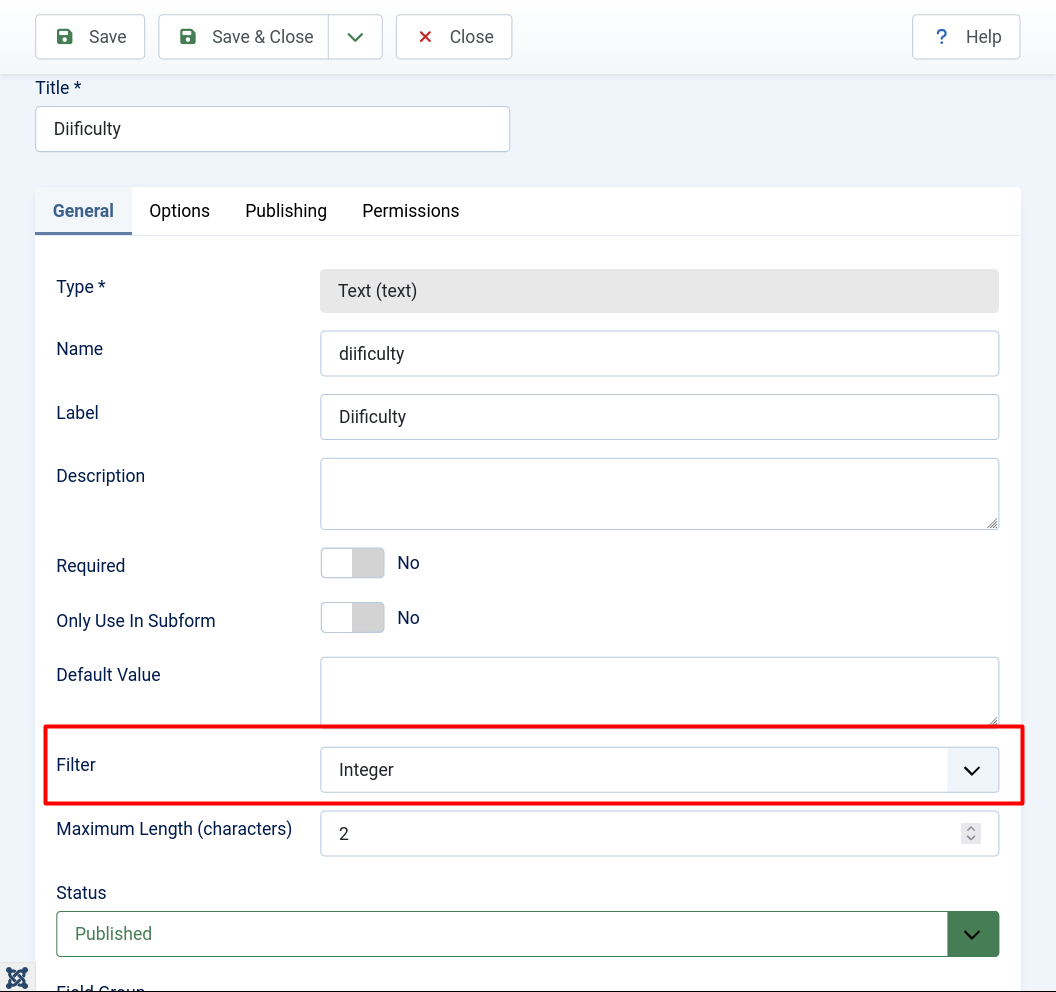Image resolution: width=1056 pixels, height=992 pixels.
Task: Switch to the Options tab
Action: 179,211
